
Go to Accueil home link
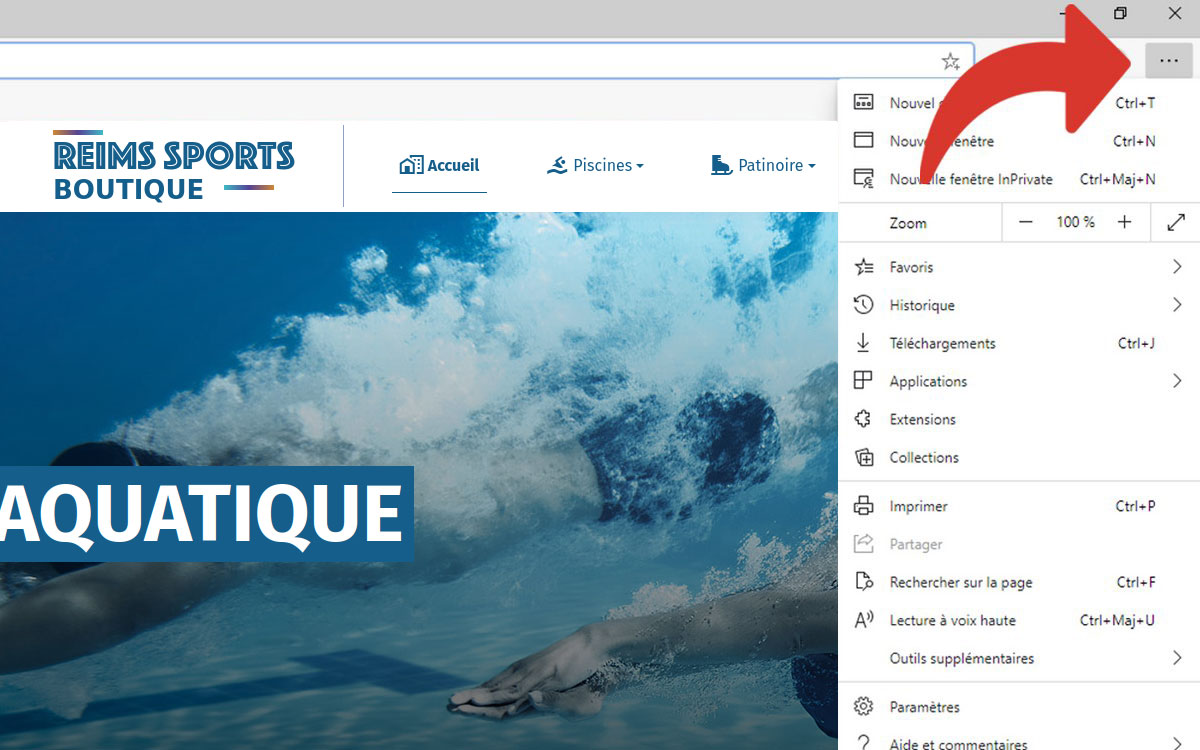click(x=440, y=166)
